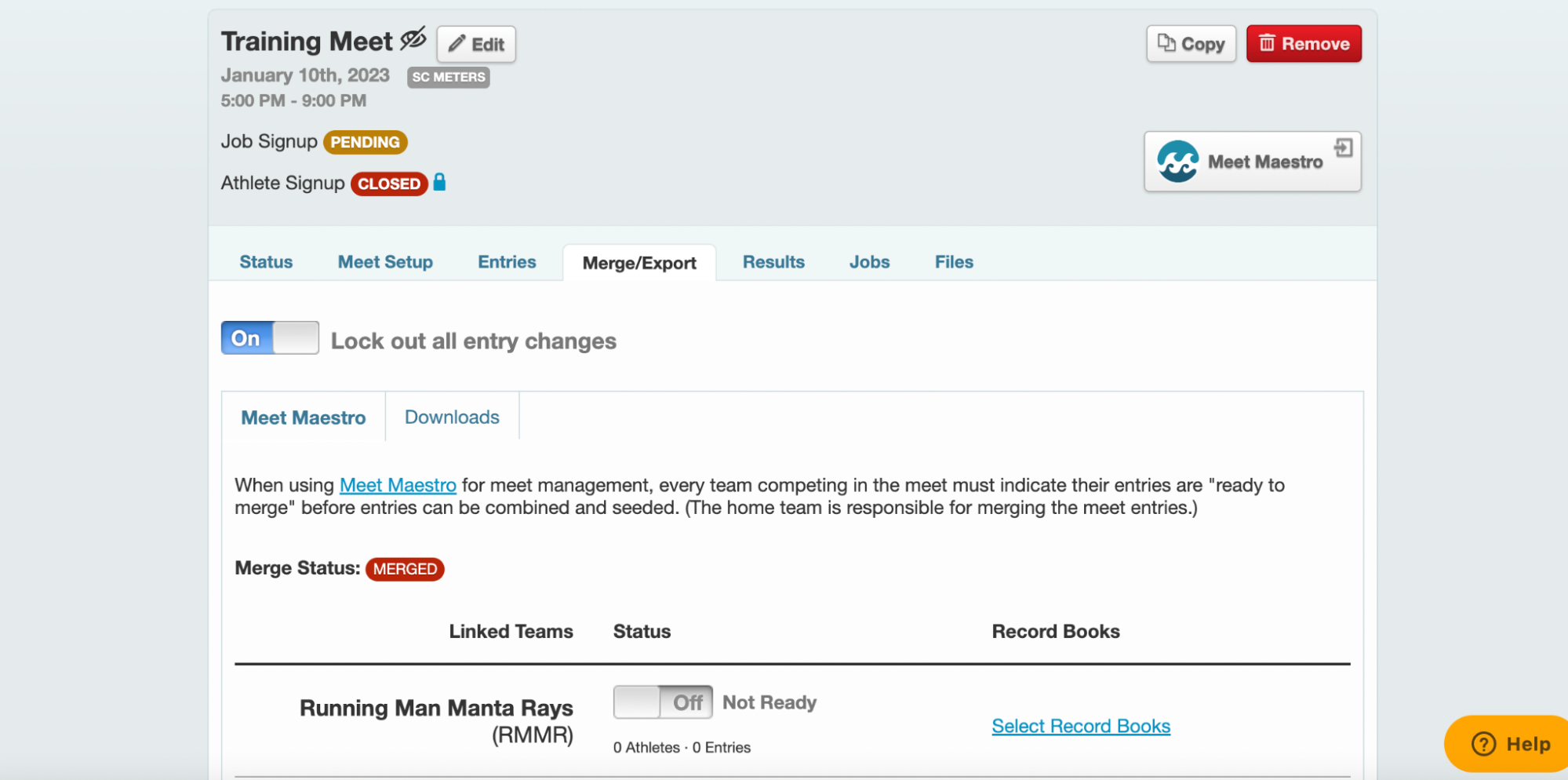Click the CLOSED athlete signup badge

pyautogui.click(x=388, y=184)
